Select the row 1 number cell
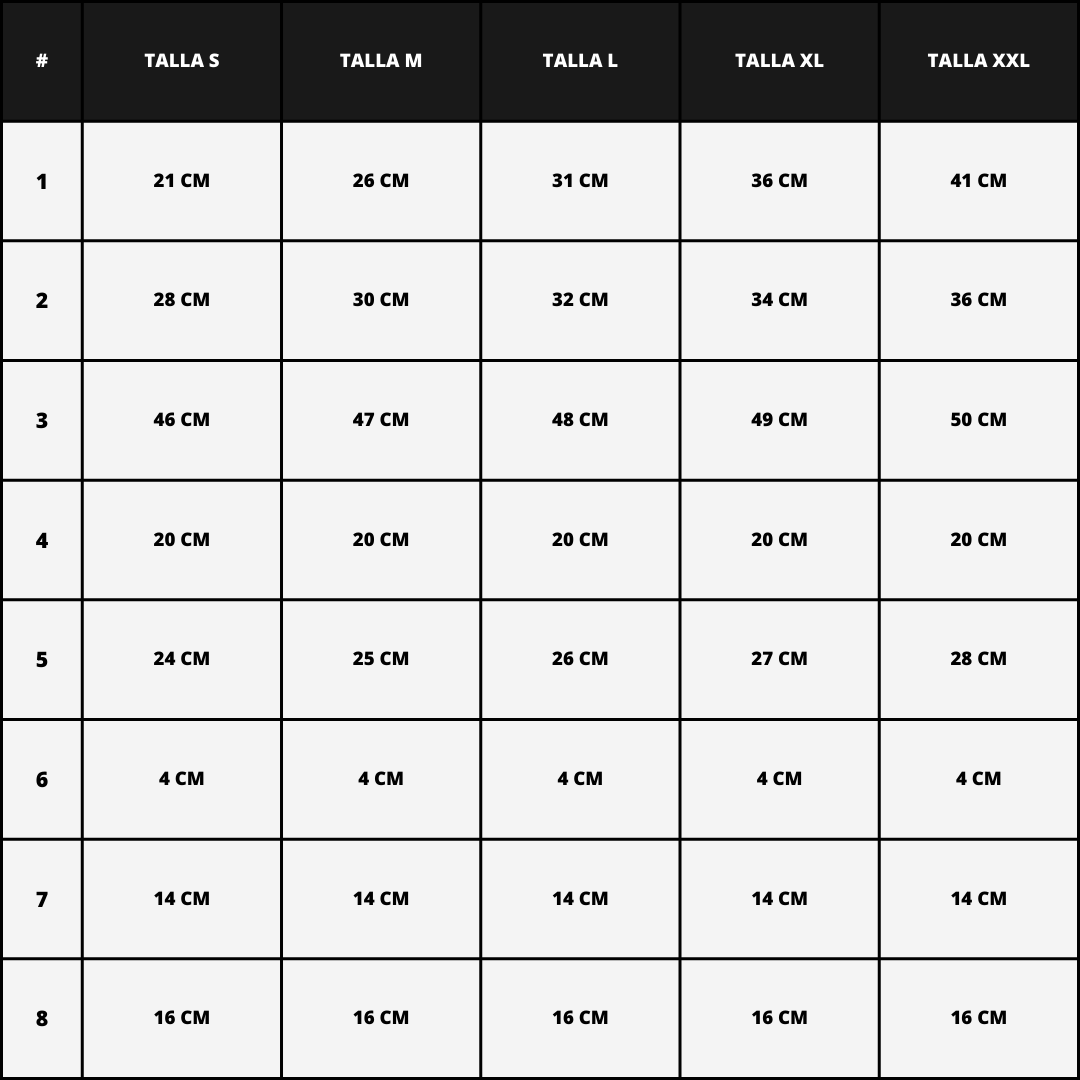Image resolution: width=1080 pixels, height=1080 pixels. (x=42, y=181)
